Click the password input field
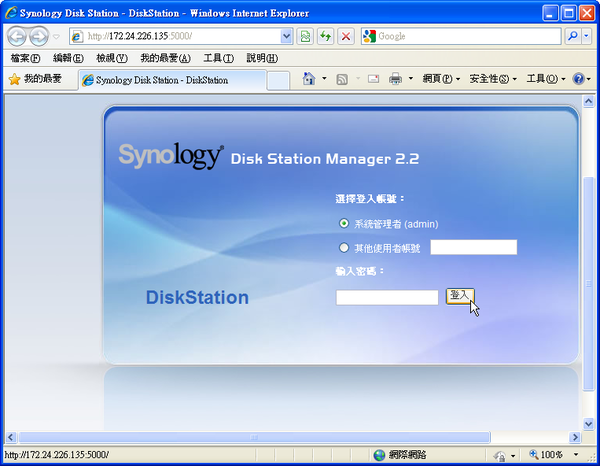Image resolution: width=600 pixels, height=466 pixels. pos(387,297)
